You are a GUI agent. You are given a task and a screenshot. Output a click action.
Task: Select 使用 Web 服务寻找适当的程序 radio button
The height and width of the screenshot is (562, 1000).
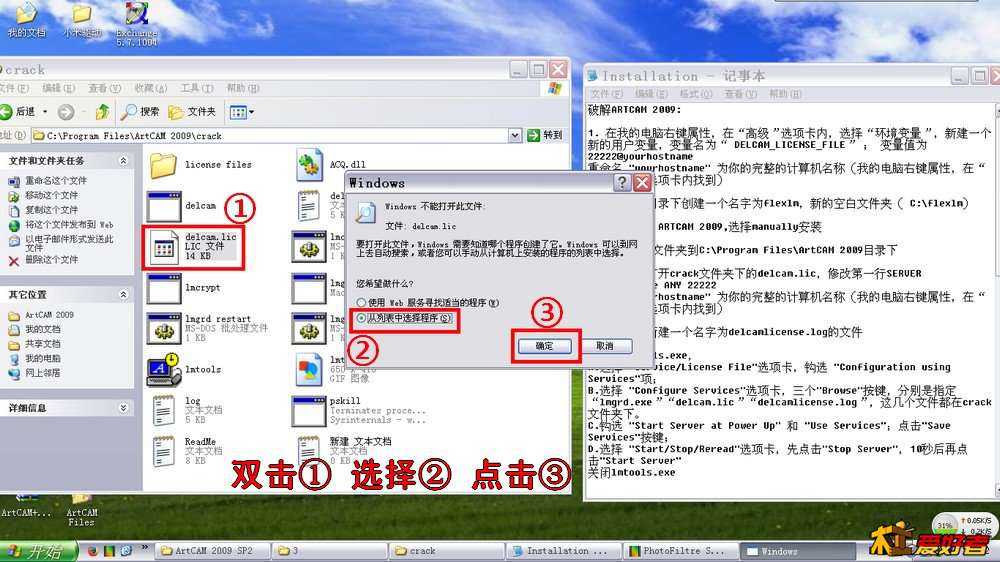(362, 302)
